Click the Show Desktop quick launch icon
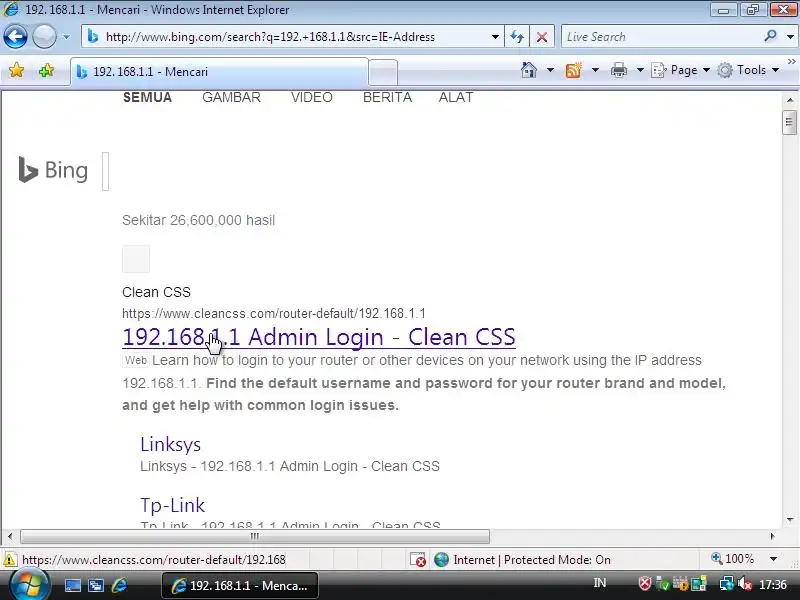The image size is (800, 600). point(72,586)
